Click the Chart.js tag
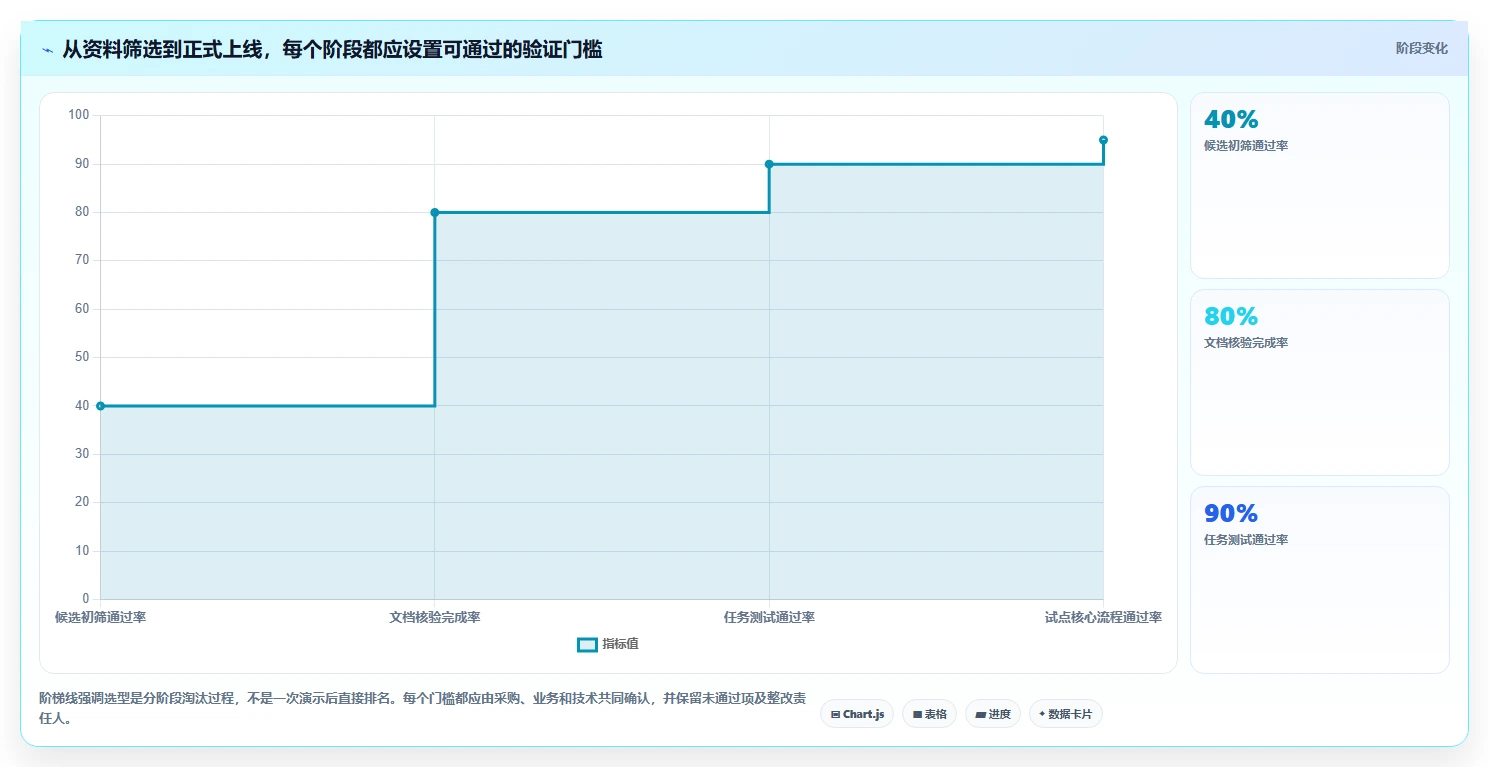Screen dimensions: 1489x767 point(857,714)
